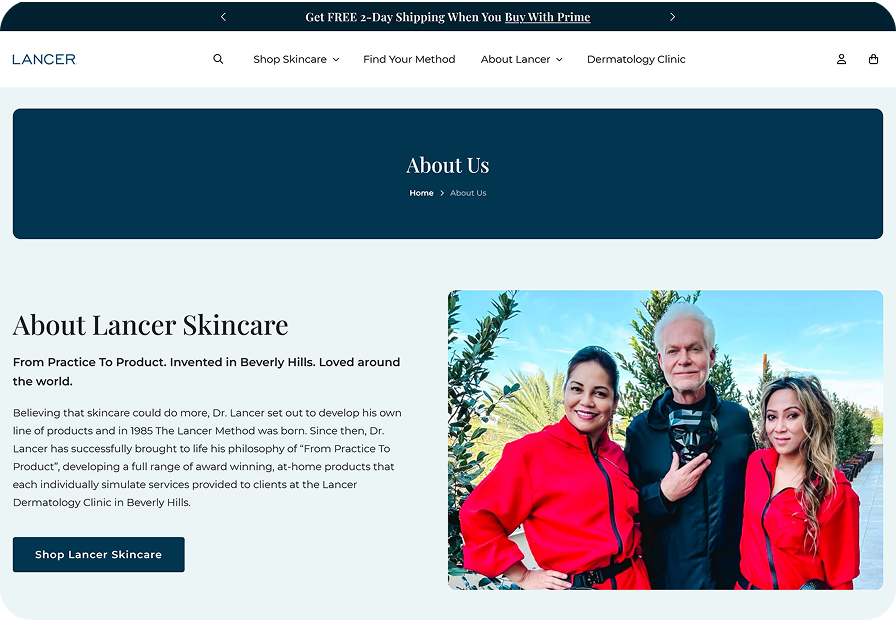The height and width of the screenshot is (620, 896).
Task: Open Shop Skincare menu
Action: [x=290, y=59]
